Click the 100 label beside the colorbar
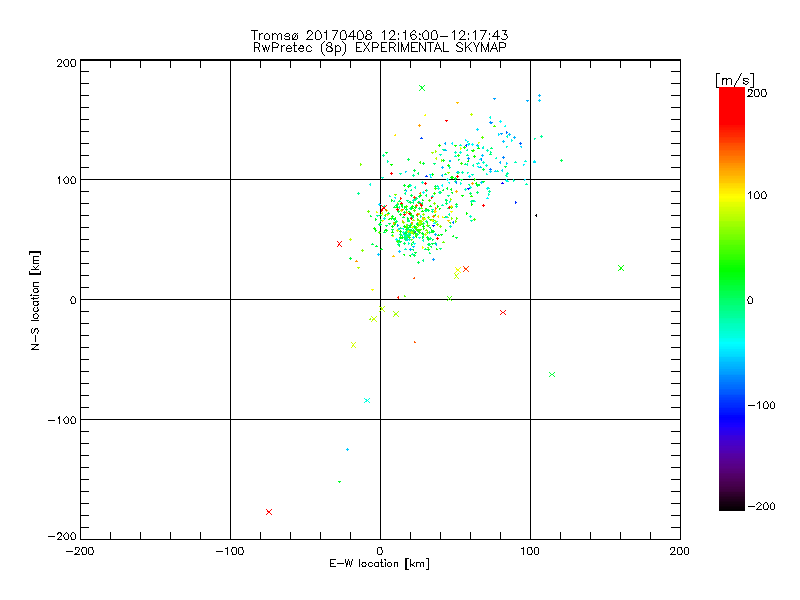This screenshot has height=600, width=800. point(757,195)
